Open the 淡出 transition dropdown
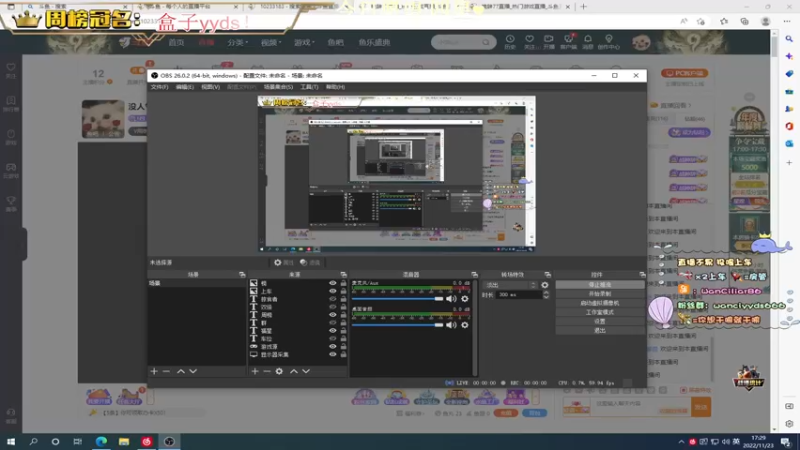The width and height of the screenshot is (800, 450). (x=510, y=285)
